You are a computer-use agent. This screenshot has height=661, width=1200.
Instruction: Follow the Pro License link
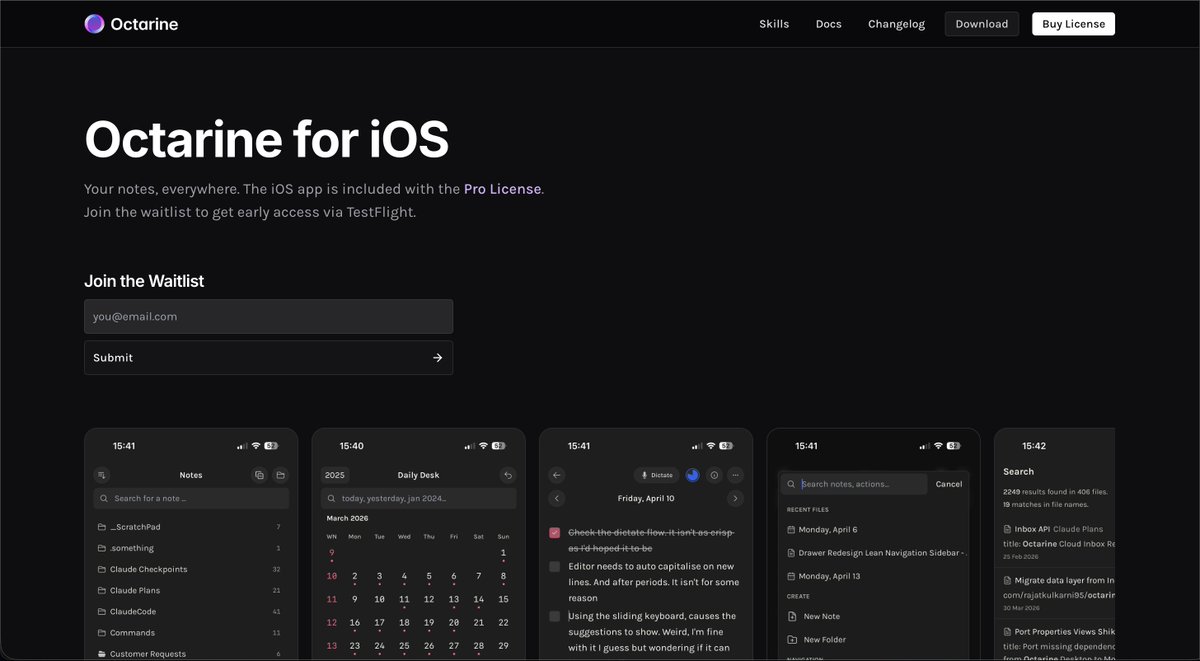(502, 188)
